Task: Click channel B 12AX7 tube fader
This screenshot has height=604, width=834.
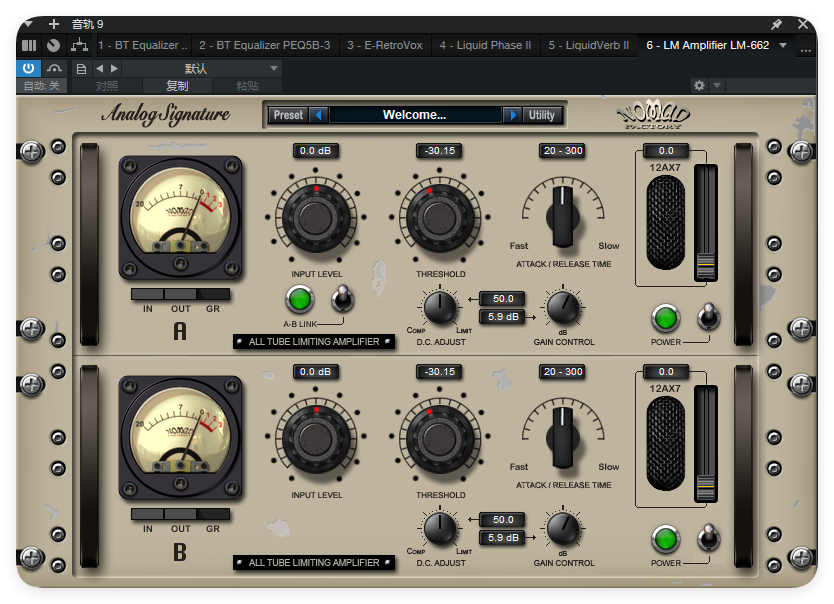Action: (706, 487)
